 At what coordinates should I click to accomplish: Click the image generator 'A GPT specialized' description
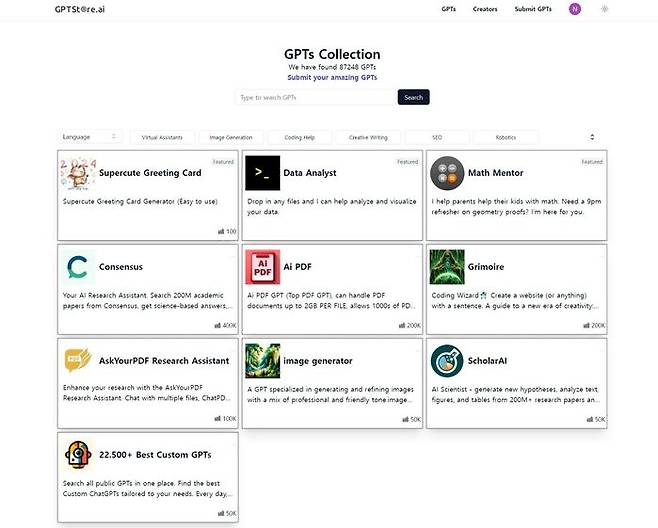(331, 395)
